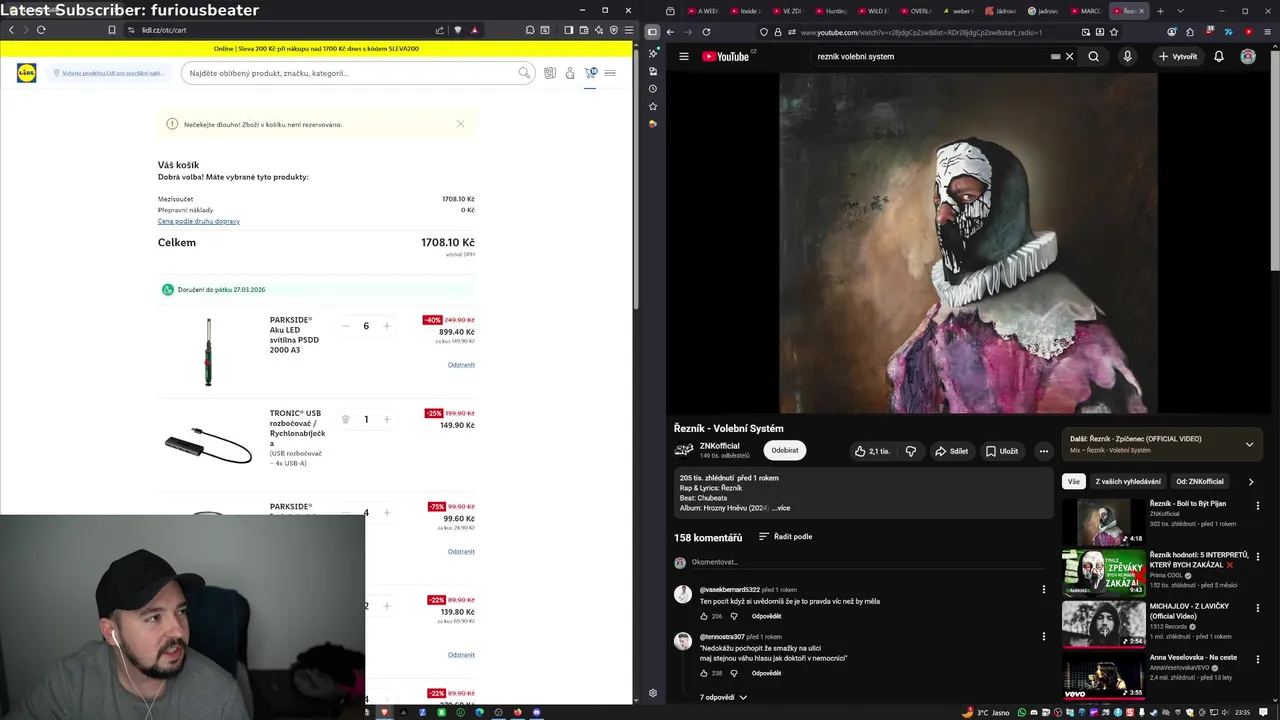Dismiss the 'Nečekejte dlouho' cart notice
Image resolution: width=1280 pixels, height=720 pixels.
(460, 124)
